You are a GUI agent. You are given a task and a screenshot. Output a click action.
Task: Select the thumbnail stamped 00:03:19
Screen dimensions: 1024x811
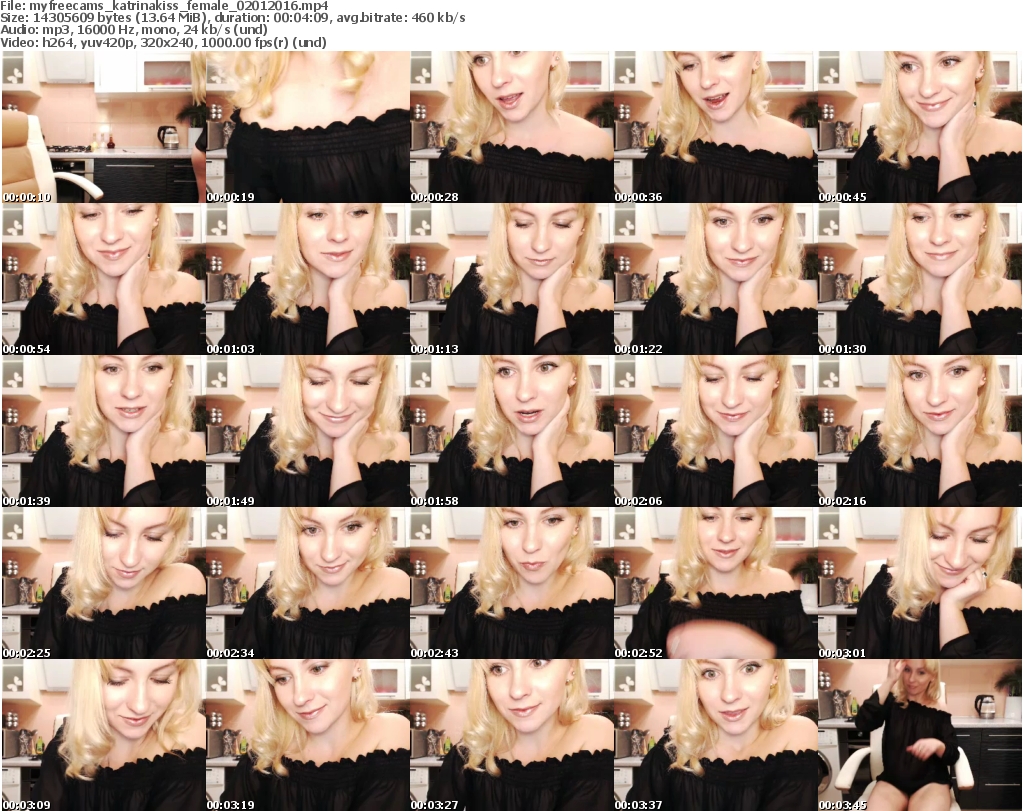tap(308, 735)
